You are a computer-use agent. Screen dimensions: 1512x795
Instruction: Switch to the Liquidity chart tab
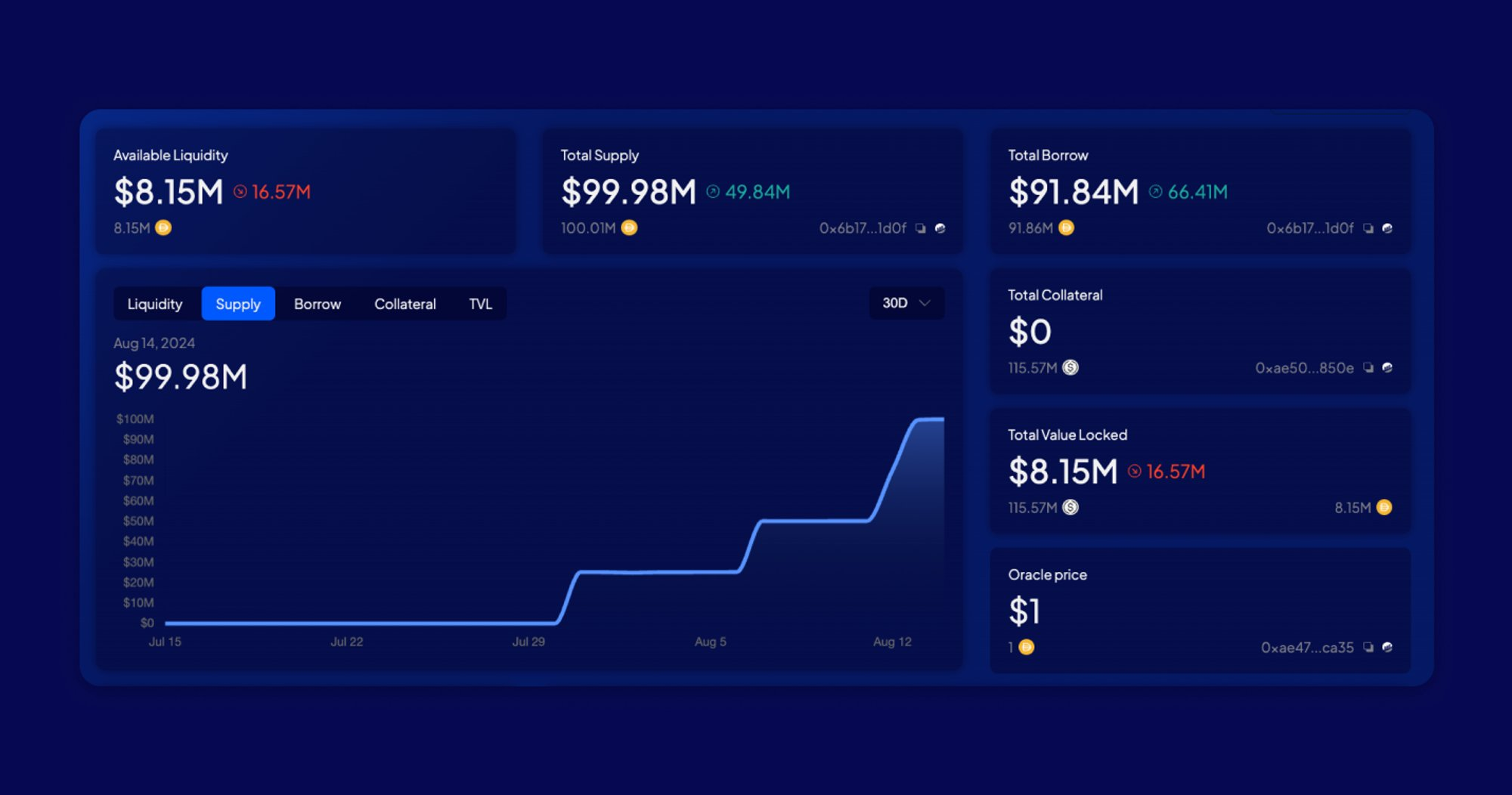click(x=155, y=304)
